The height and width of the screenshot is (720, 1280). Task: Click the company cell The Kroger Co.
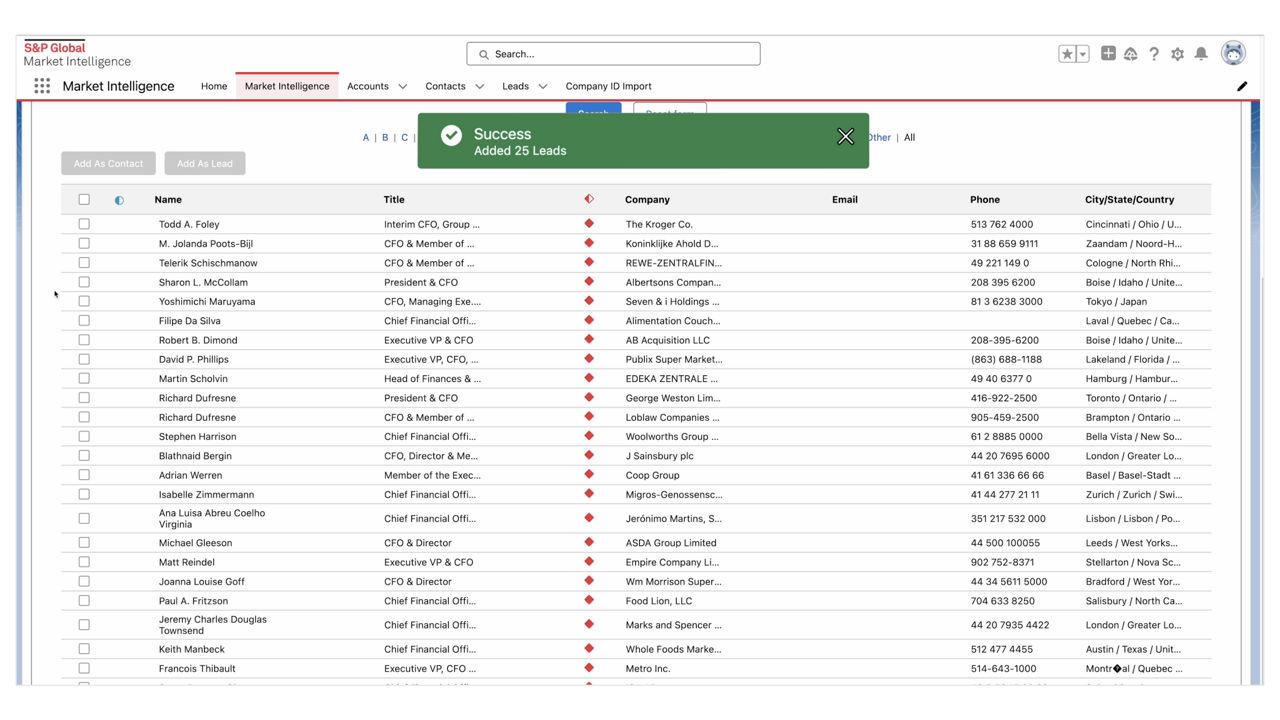tap(659, 224)
